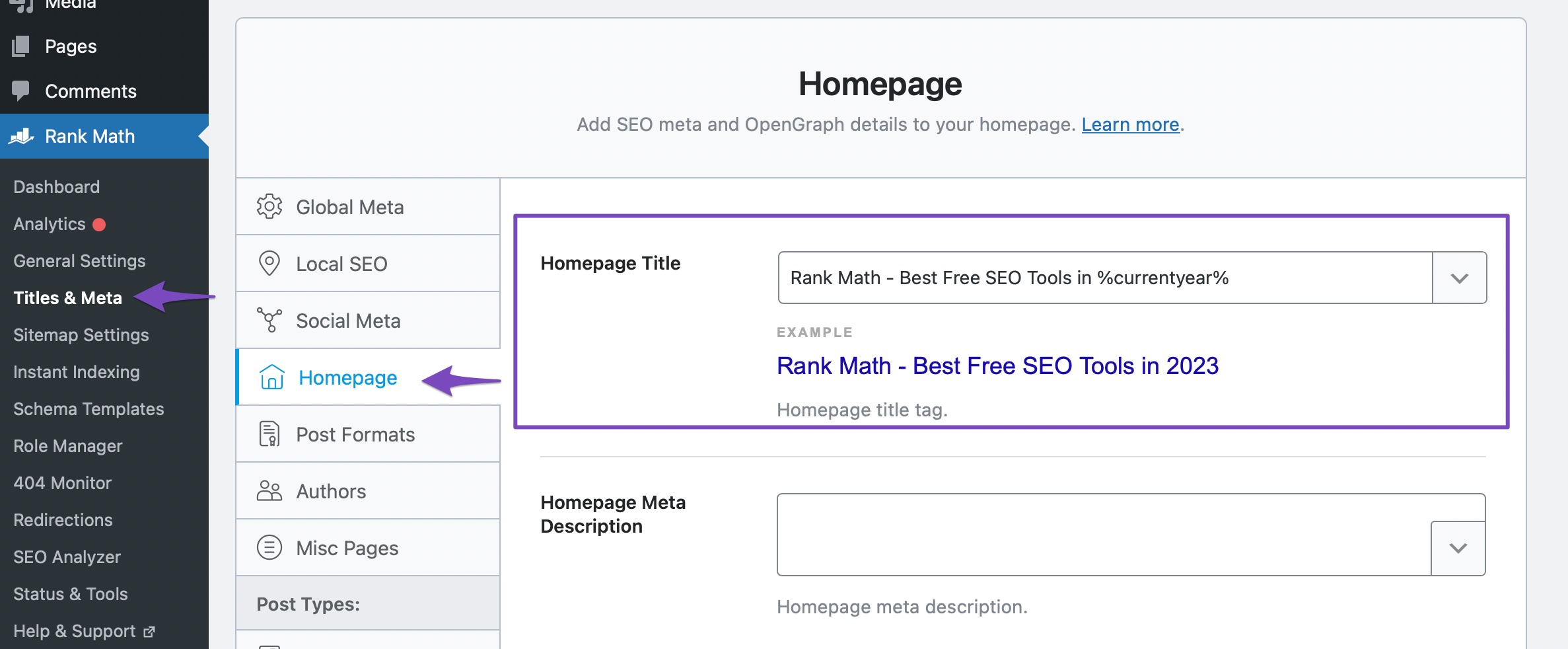The image size is (1568, 649).
Task: Click the Help & Support external link icon
Action: (149, 632)
